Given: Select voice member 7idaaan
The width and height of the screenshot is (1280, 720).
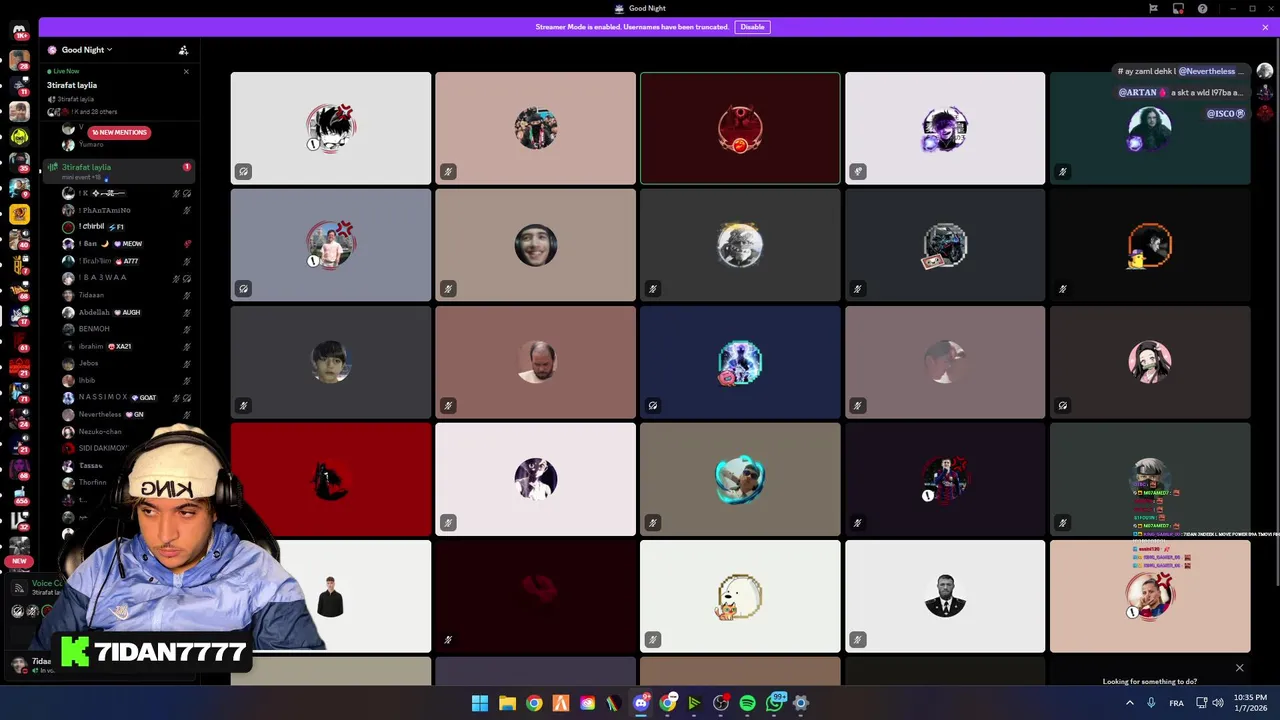Looking at the screenshot, I should pos(126,295).
